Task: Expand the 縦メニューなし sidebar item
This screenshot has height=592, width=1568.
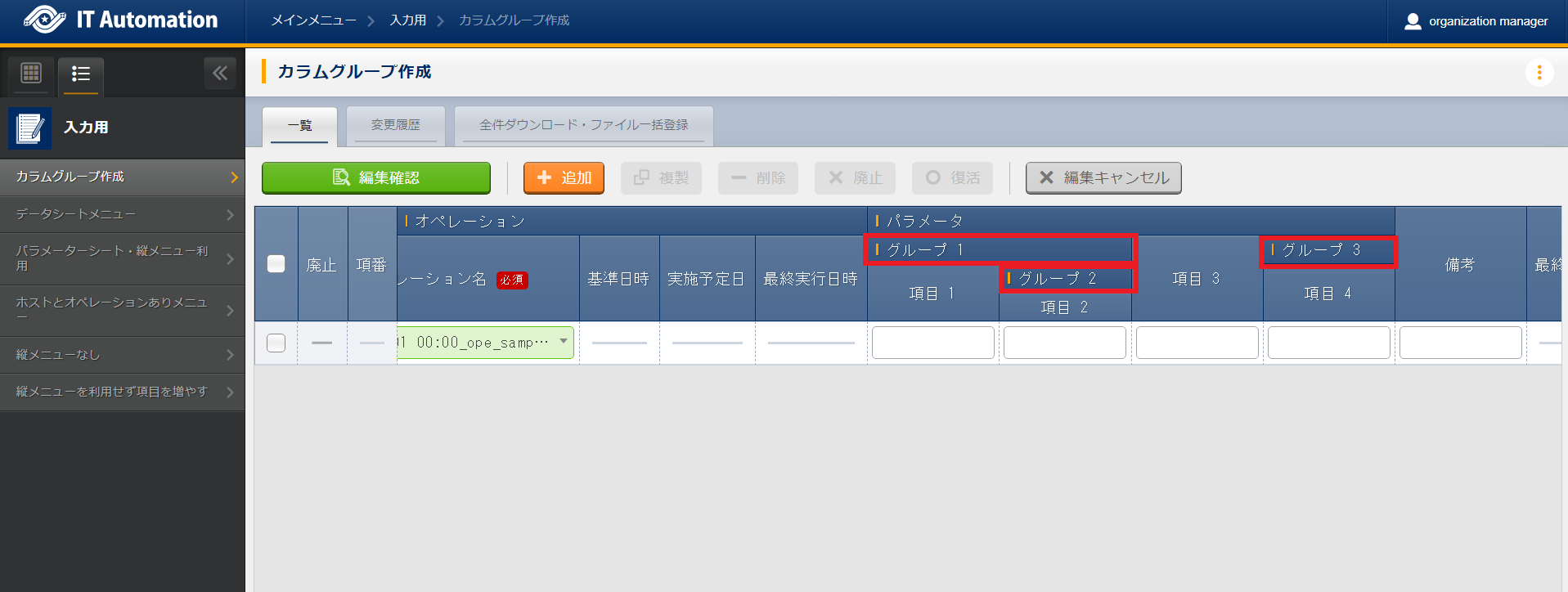Action: [123, 355]
